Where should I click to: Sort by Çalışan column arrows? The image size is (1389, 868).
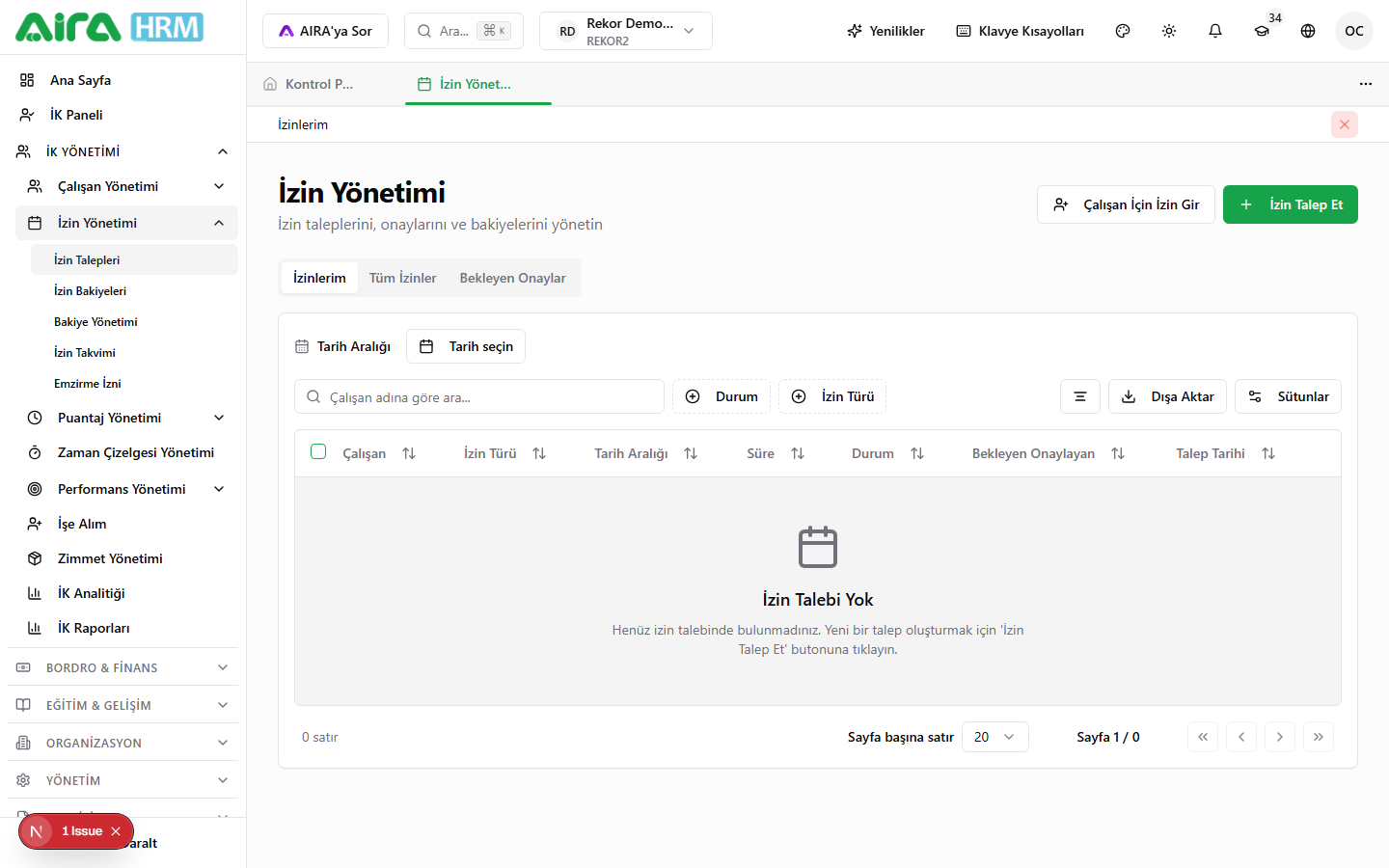(409, 453)
